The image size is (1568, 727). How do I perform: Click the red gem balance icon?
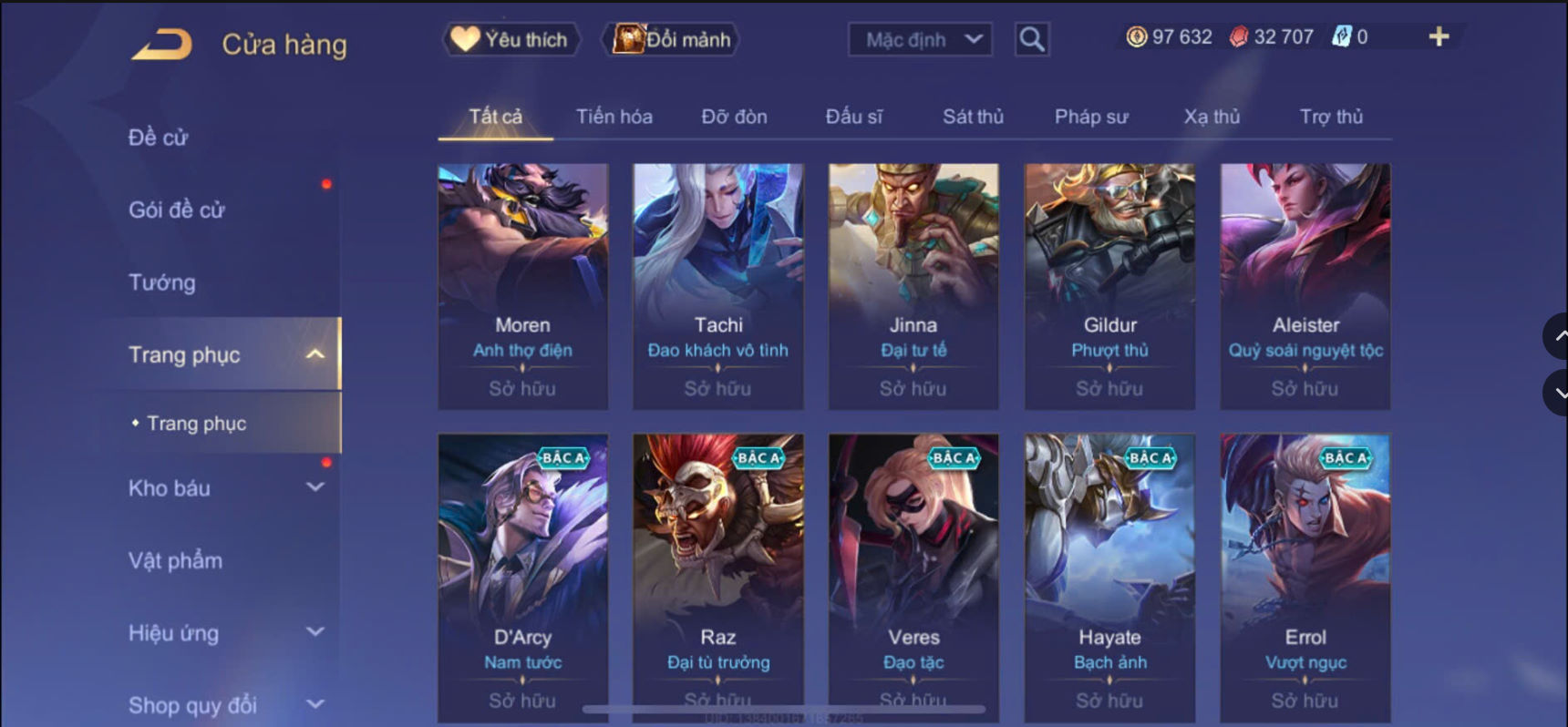point(1238,36)
